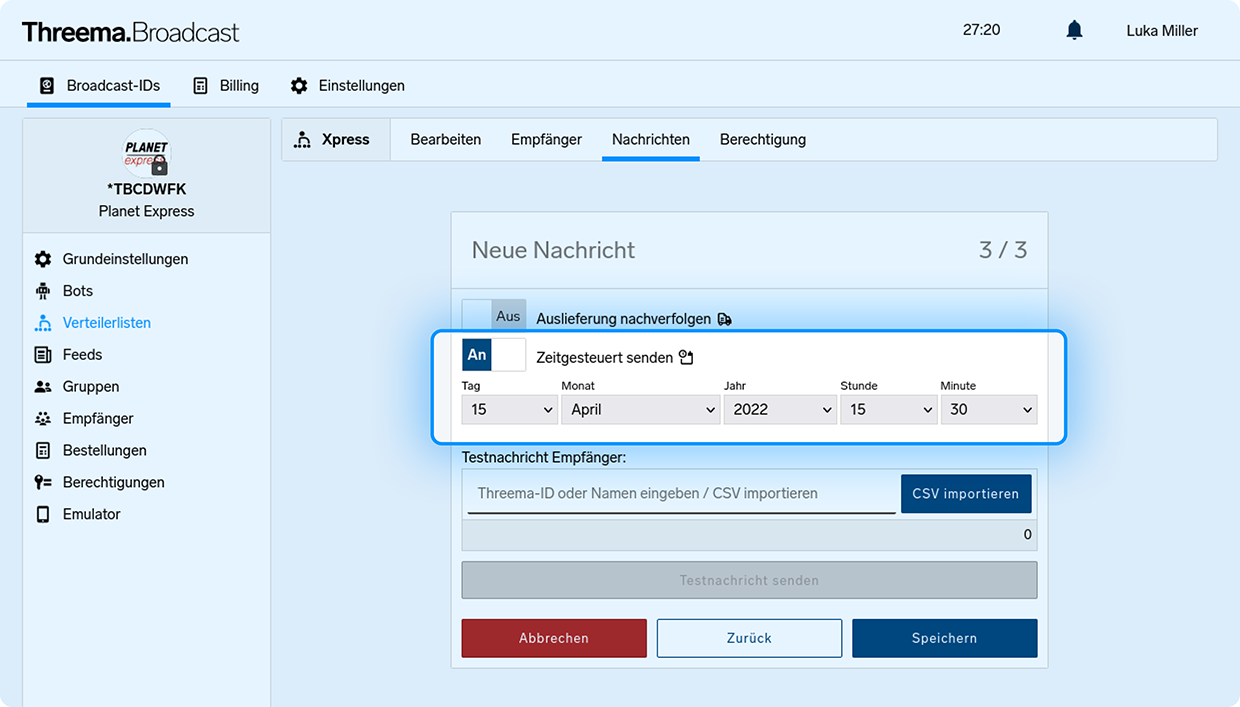
Task: Click the red Abbrechen button
Action: (x=554, y=638)
